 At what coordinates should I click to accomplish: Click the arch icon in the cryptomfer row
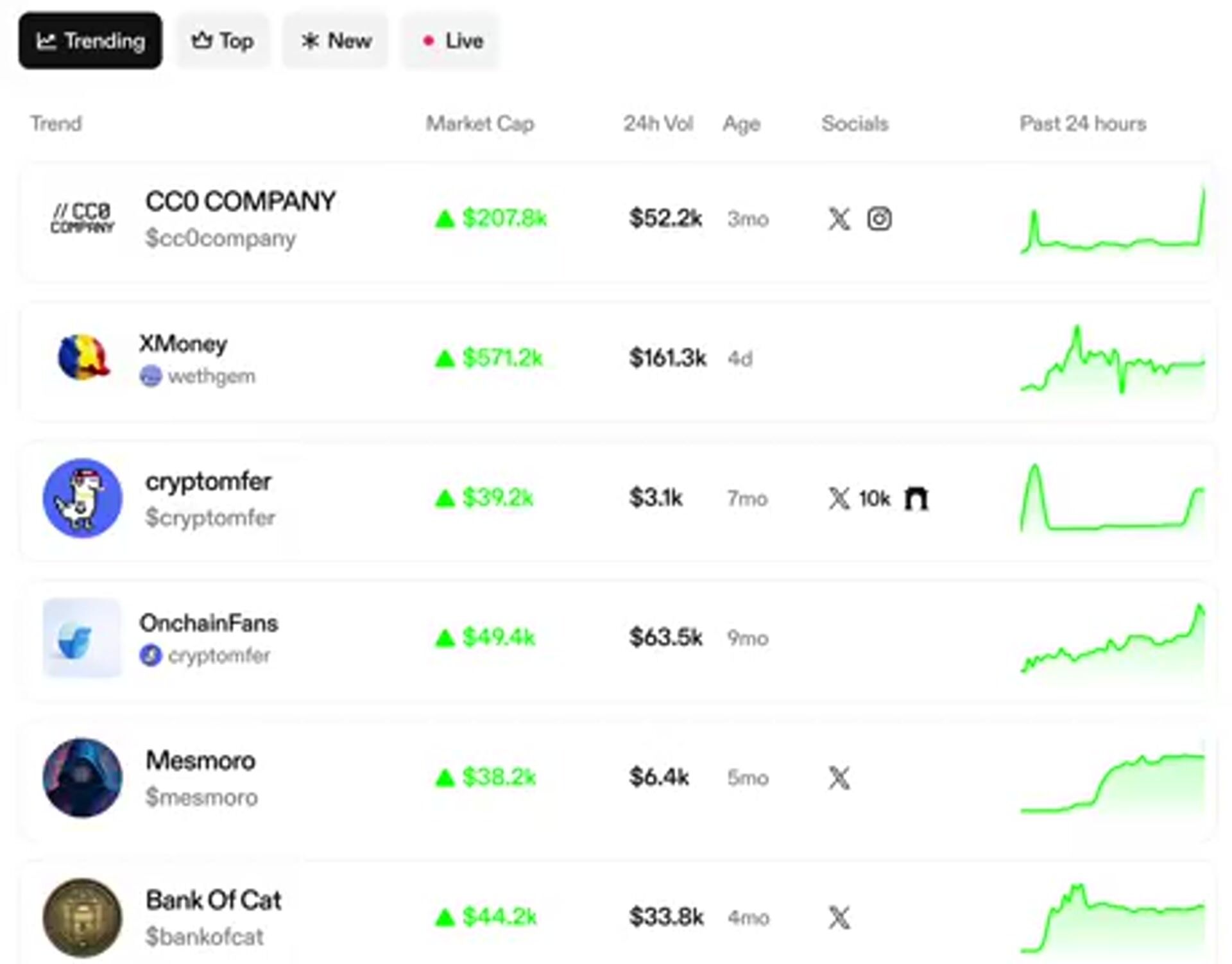click(x=916, y=499)
